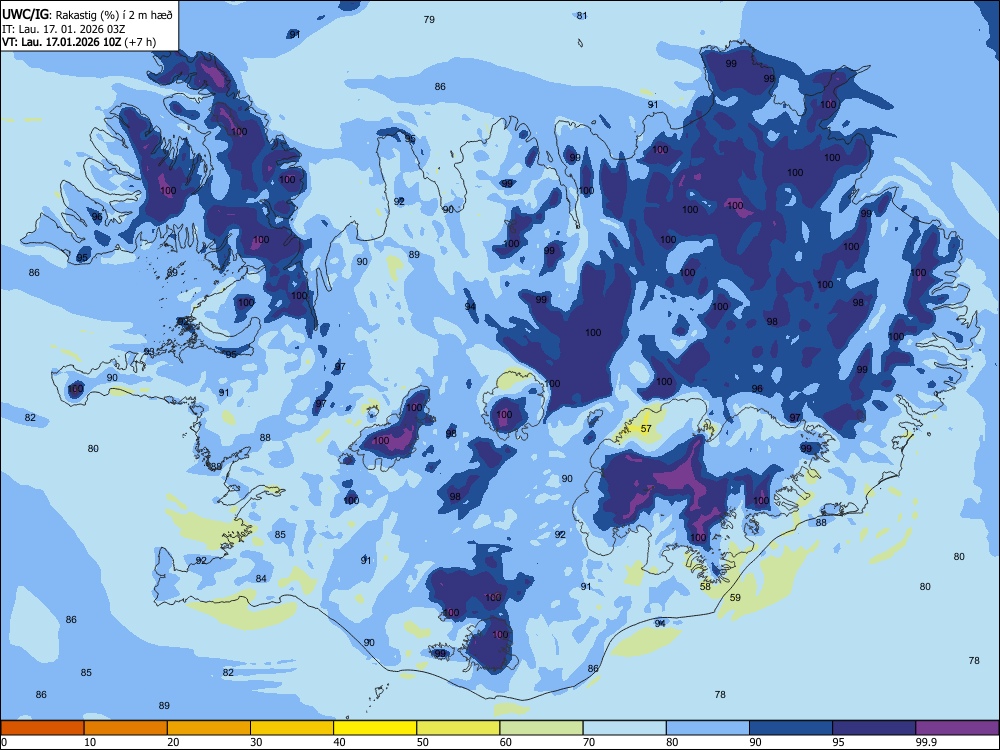This screenshot has width=1000, height=750.
Task: Click the legend label '70'
Action: tap(589, 742)
